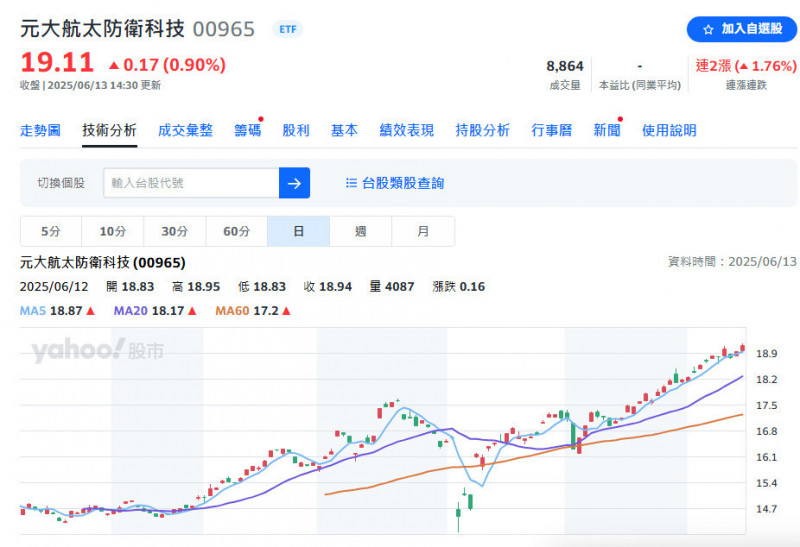The height and width of the screenshot is (547, 800).
Task: Click the 元大航太防衛科技 00965 title
Action: tap(137, 29)
